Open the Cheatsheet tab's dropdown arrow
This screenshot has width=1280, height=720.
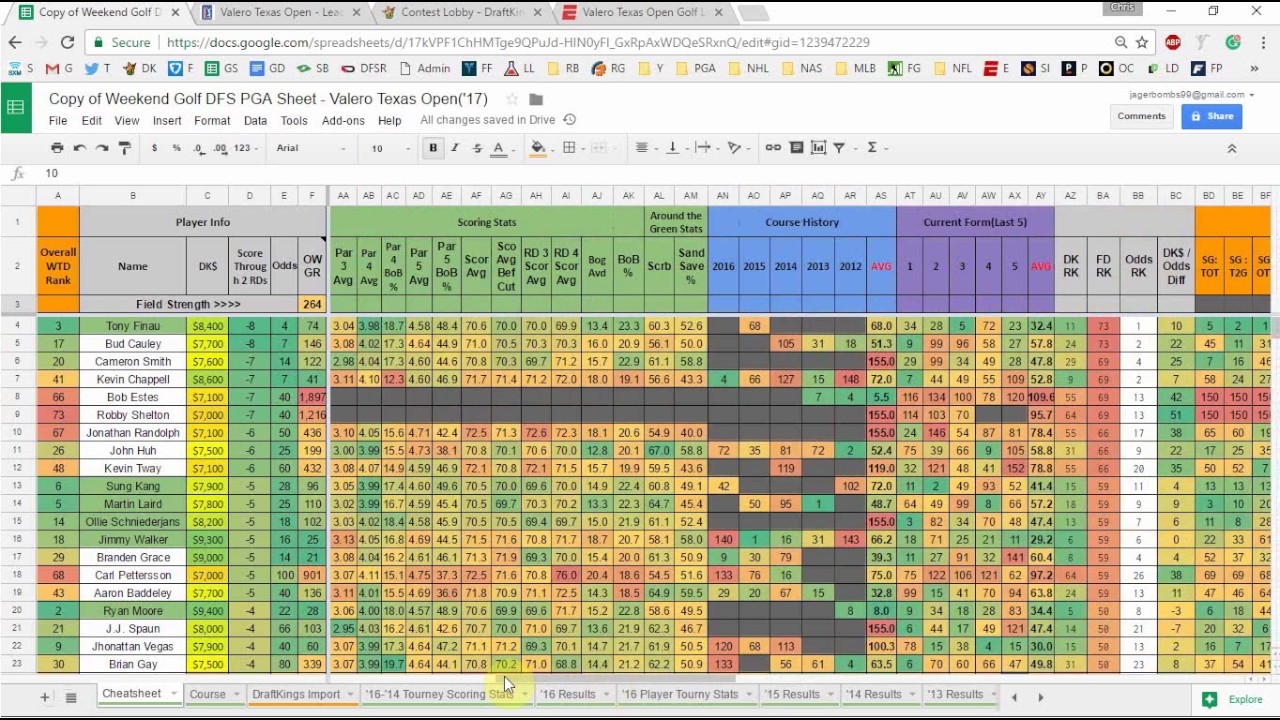tap(174, 694)
